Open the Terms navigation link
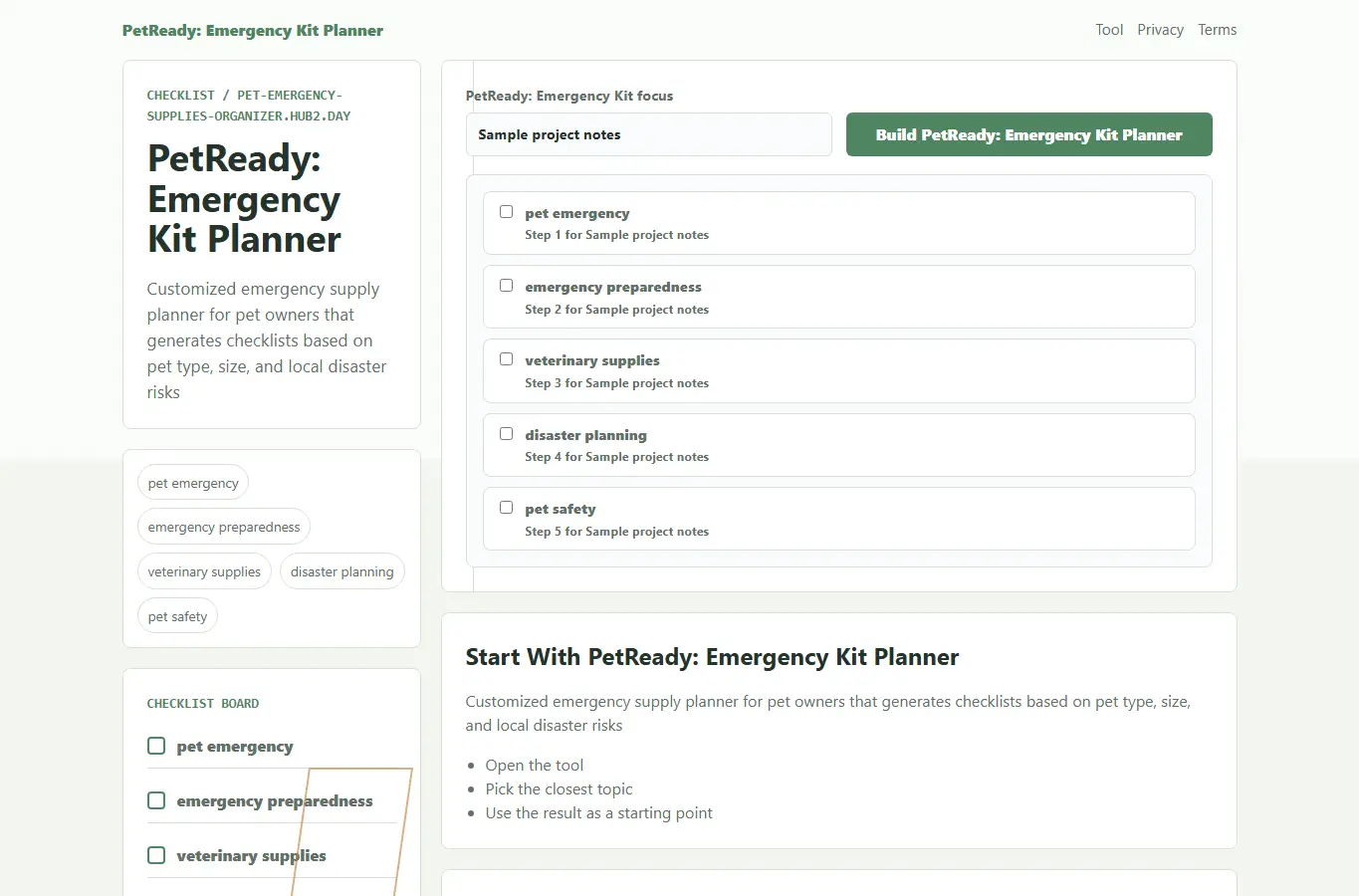The height and width of the screenshot is (896, 1359). tap(1217, 30)
